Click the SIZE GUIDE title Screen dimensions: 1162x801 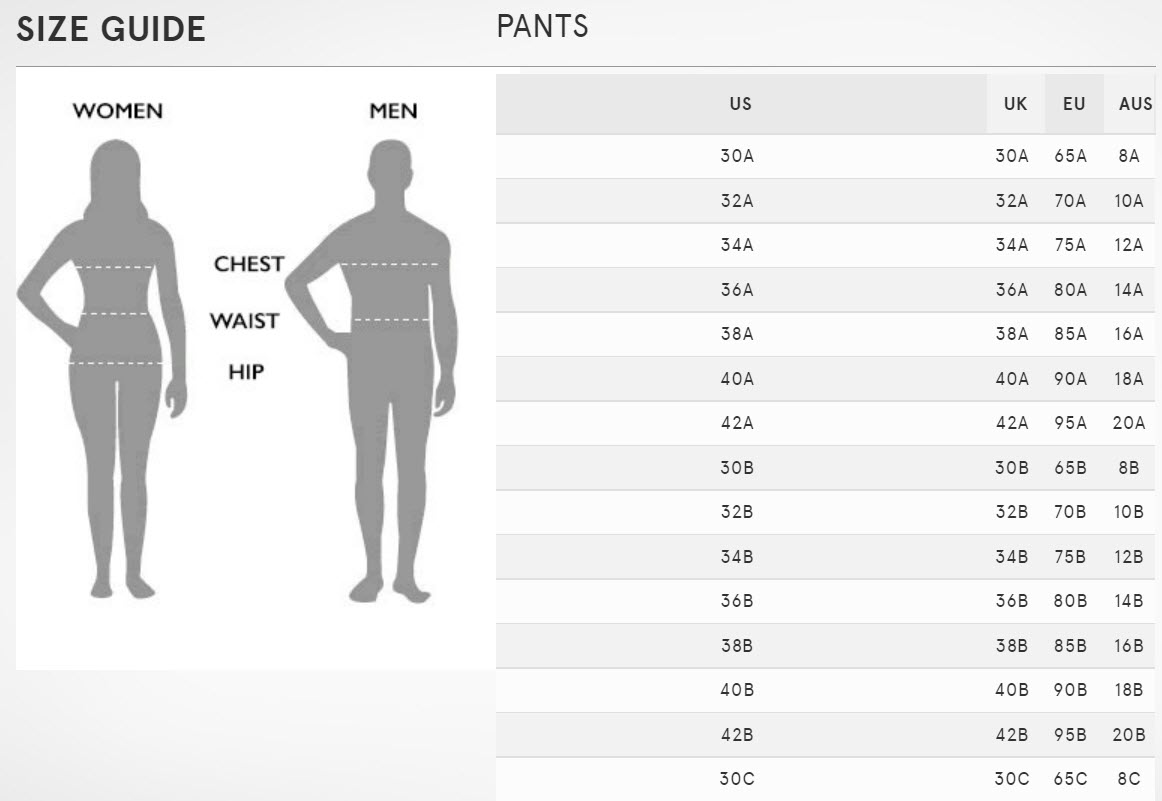[111, 30]
